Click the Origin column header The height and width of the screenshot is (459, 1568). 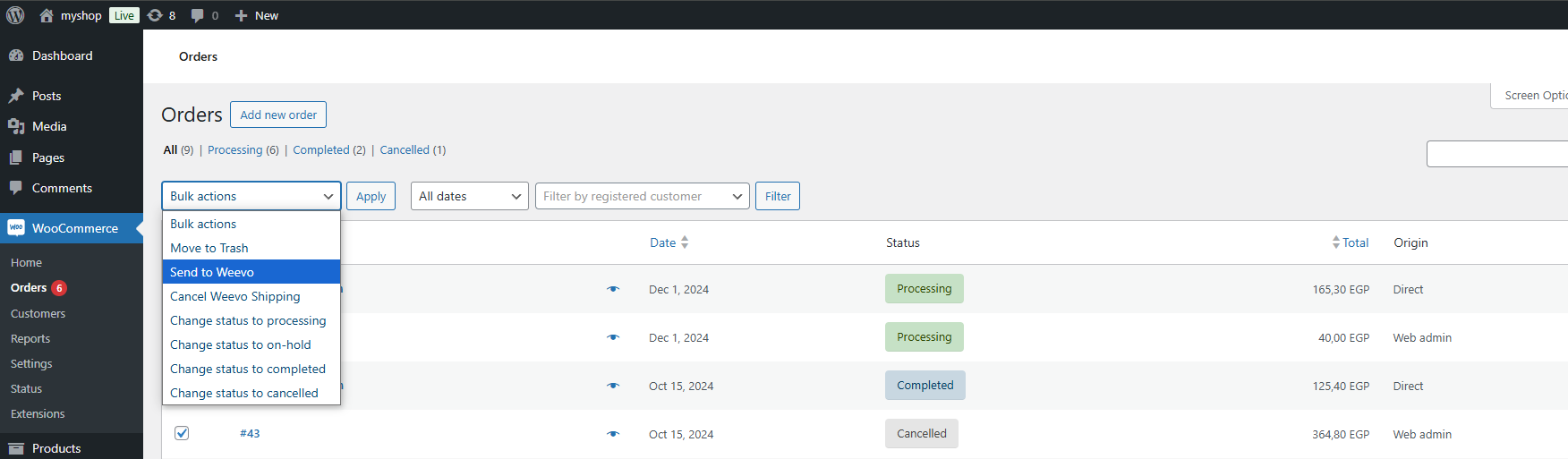pos(1410,242)
